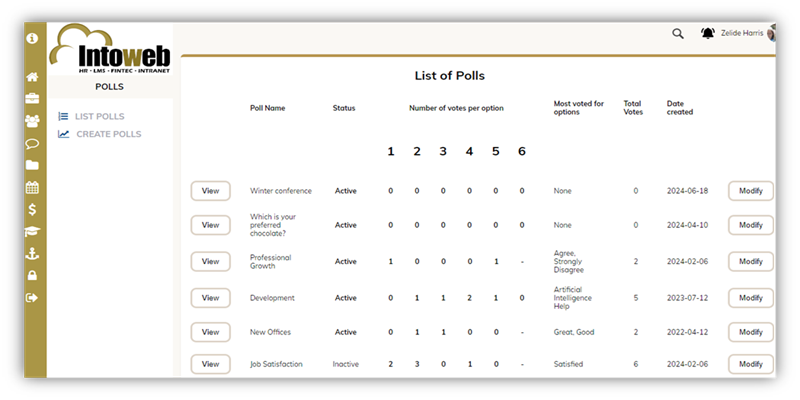Click the date 2024-06-18
The width and height of the screenshot is (800, 400).
pos(687,191)
